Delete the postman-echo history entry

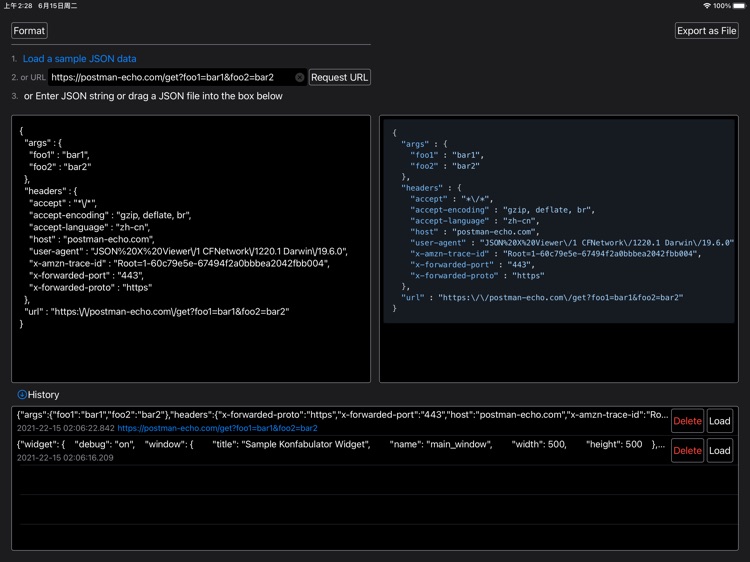687,421
